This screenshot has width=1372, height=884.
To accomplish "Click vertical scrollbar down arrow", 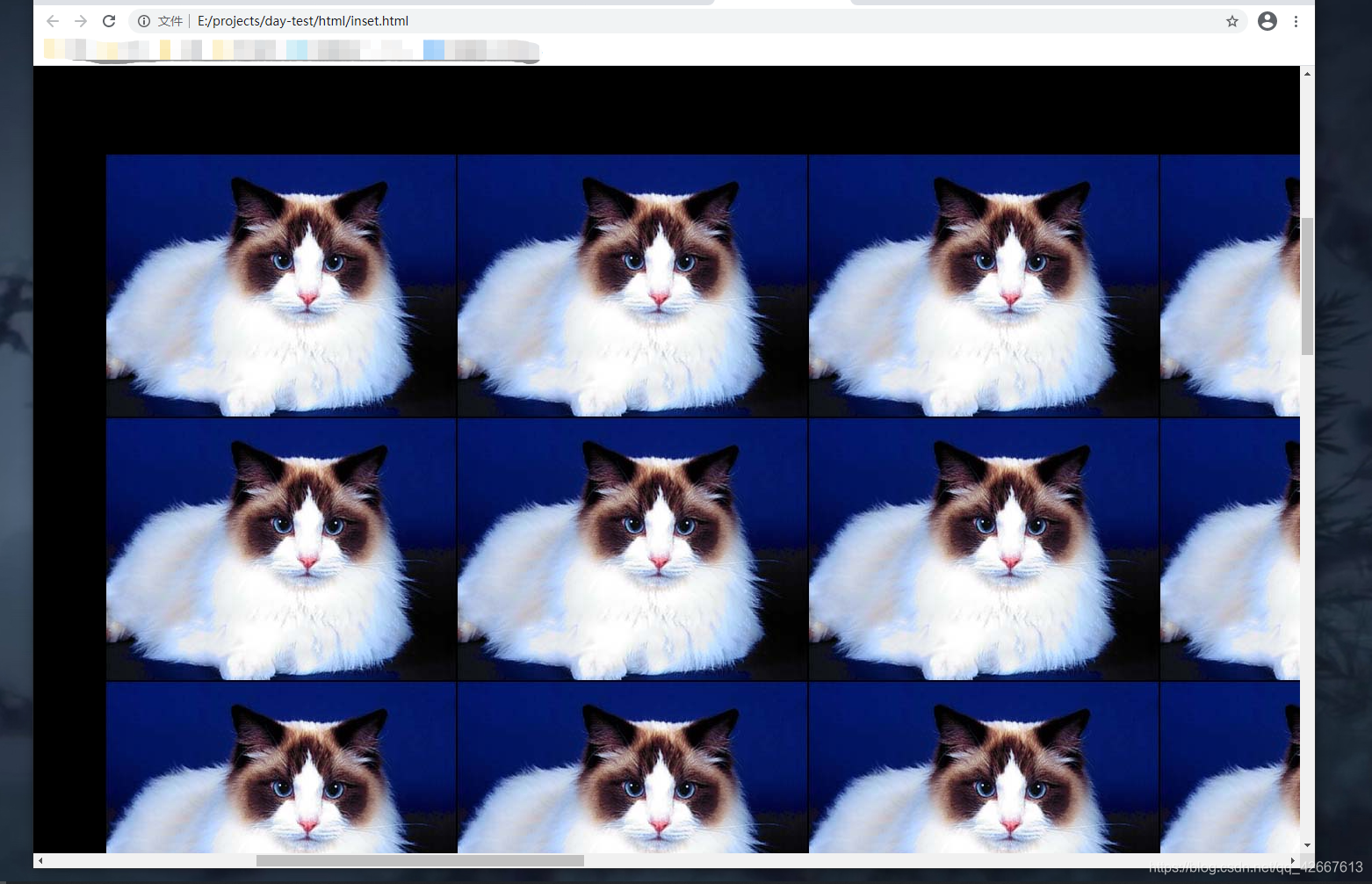I will tap(1308, 845).
